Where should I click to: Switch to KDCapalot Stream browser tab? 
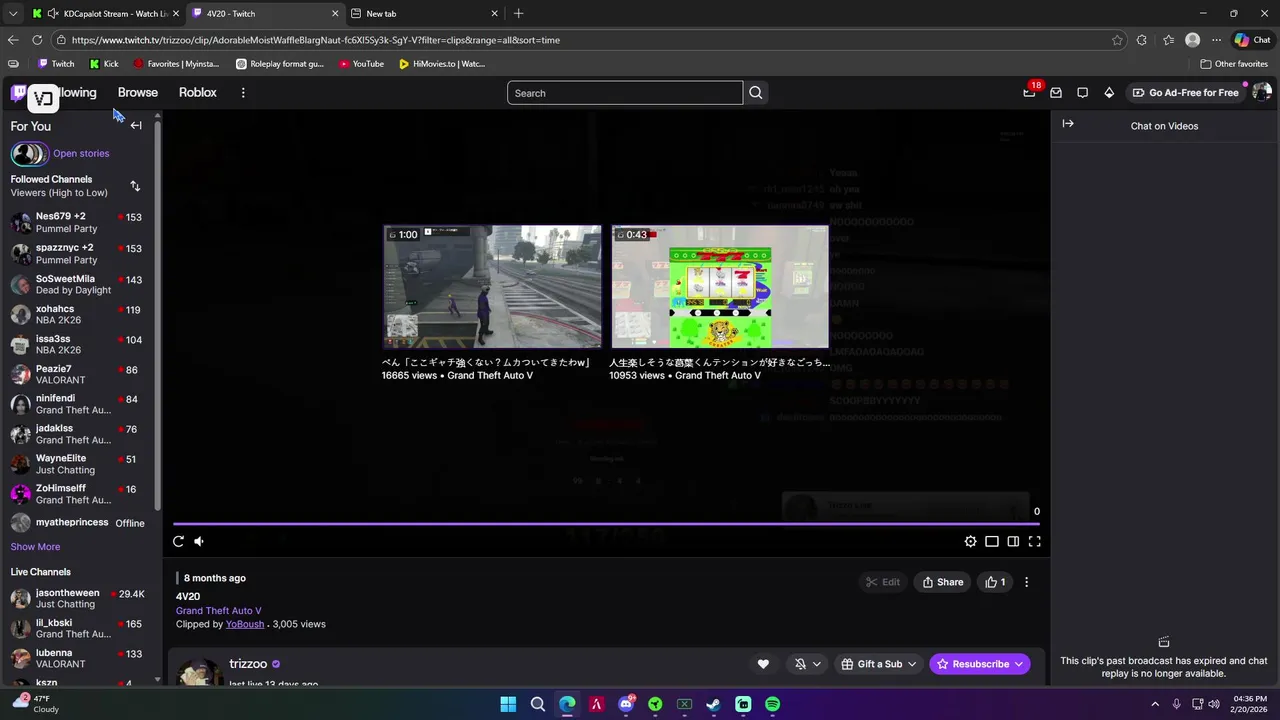pos(104,14)
